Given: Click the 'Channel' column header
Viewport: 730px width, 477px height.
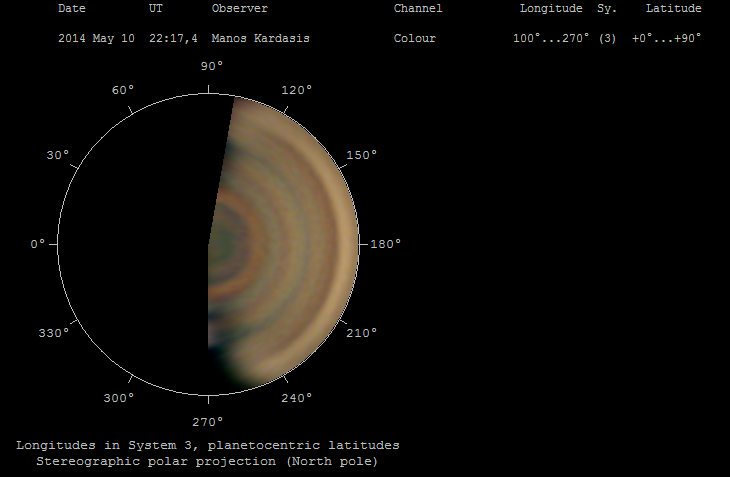Looking at the screenshot, I should (418, 8).
